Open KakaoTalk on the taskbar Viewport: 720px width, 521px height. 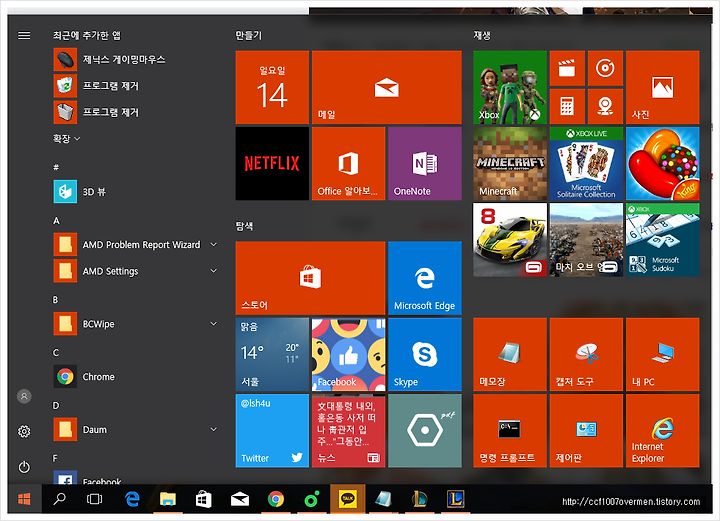pyautogui.click(x=348, y=499)
